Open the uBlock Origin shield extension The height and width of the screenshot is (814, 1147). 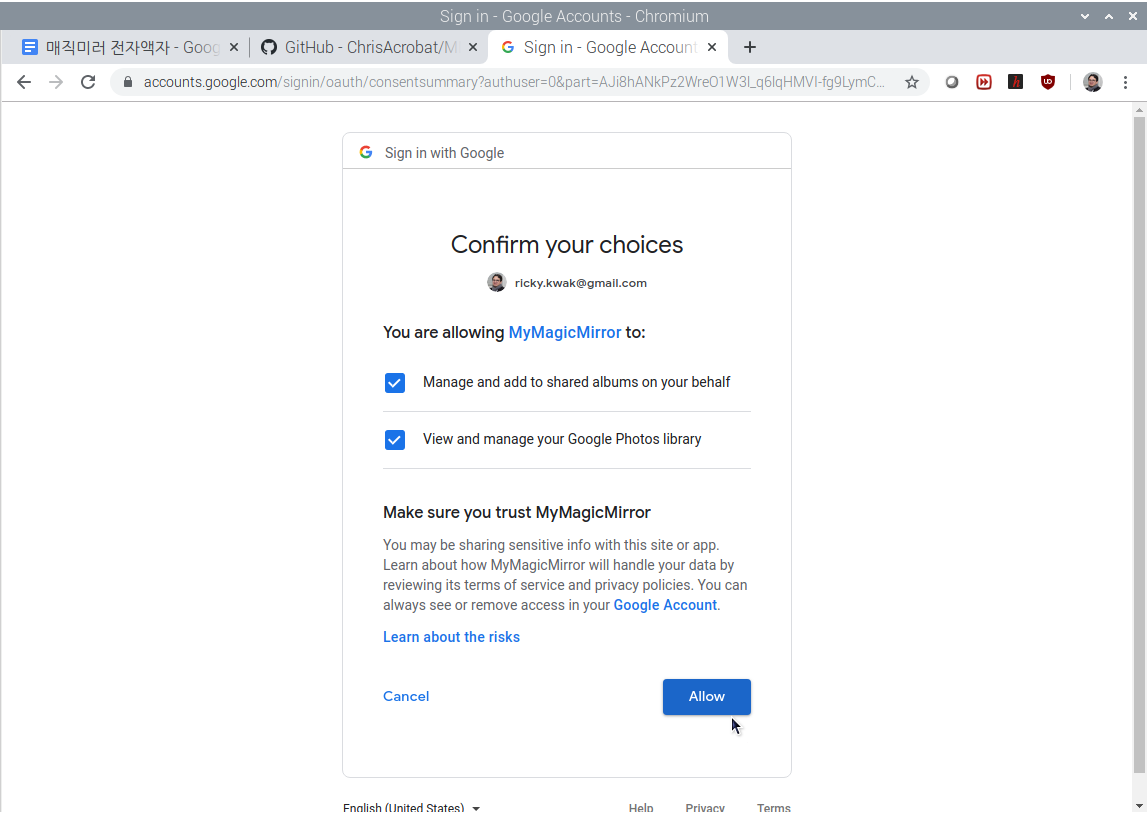1048,82
